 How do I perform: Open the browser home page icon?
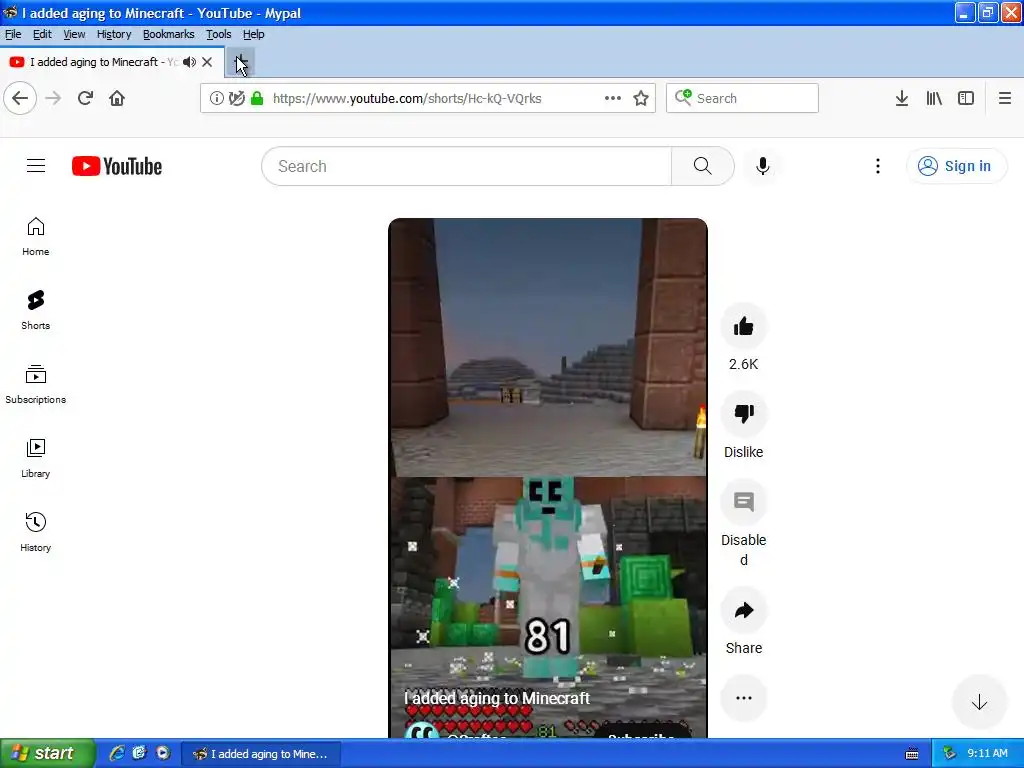click(x=117, y=99)
